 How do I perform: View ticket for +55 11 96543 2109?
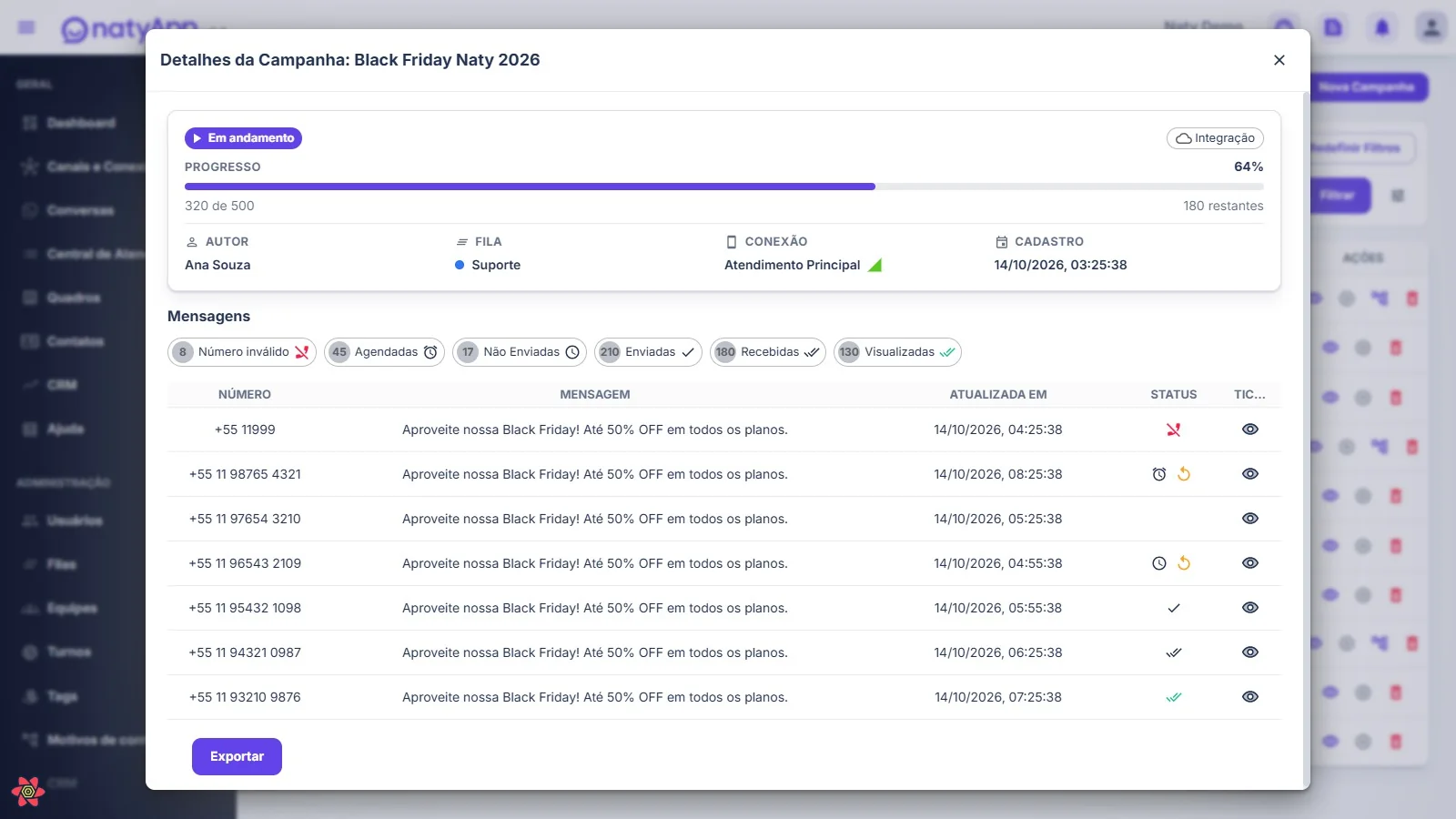pyautogui.click(x=1250, y=563)
